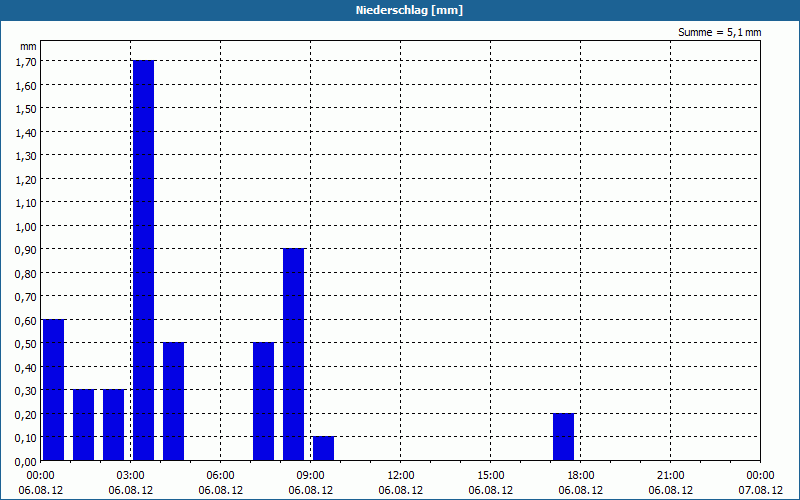The height and width of the screenshot is (500, 800).
Task: Select the '1,30' y-axis value
Action: click(x=26, y=156)
